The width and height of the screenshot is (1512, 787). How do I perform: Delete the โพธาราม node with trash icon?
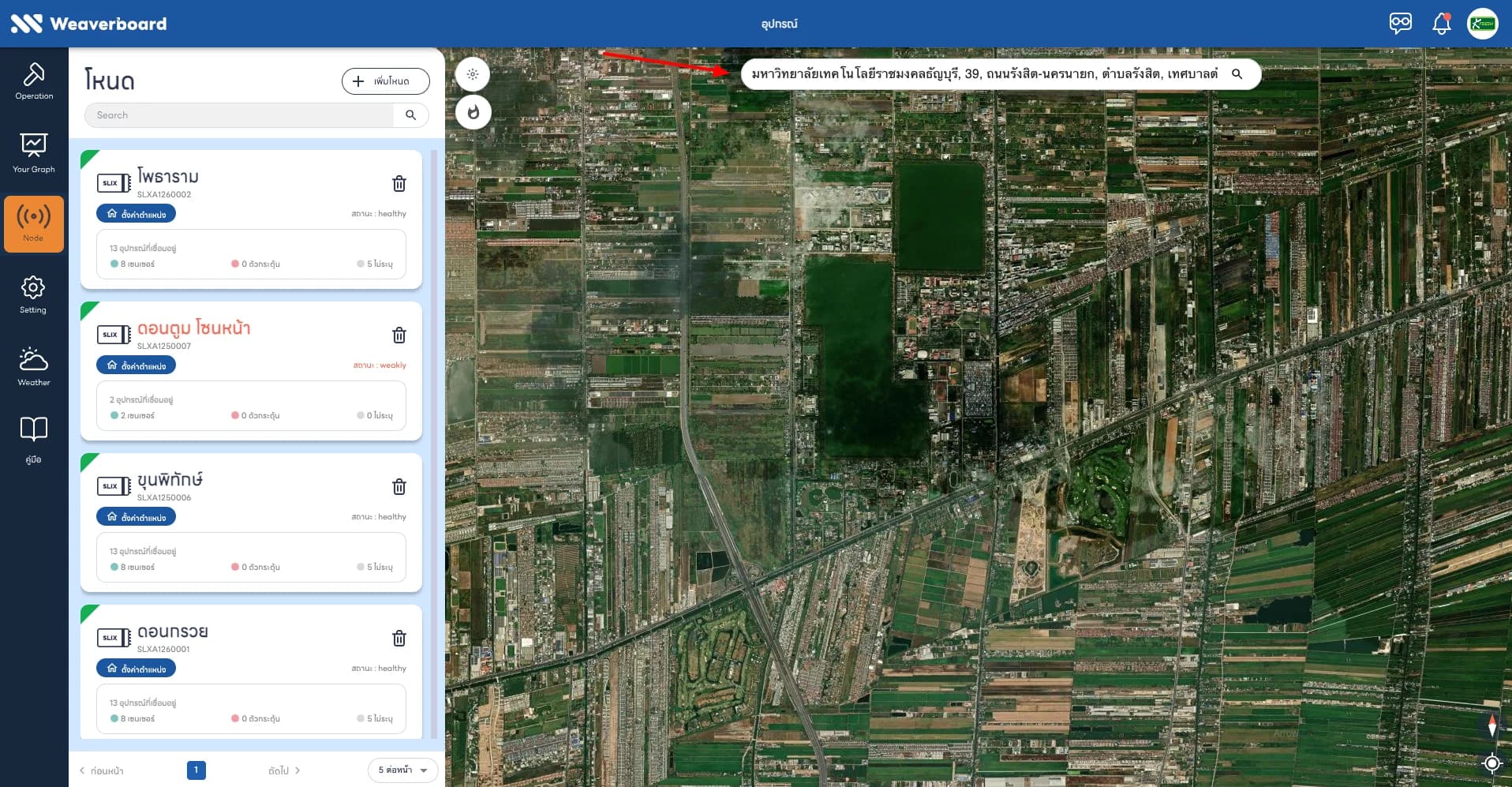pyautogui.click(x=399, y=183)
